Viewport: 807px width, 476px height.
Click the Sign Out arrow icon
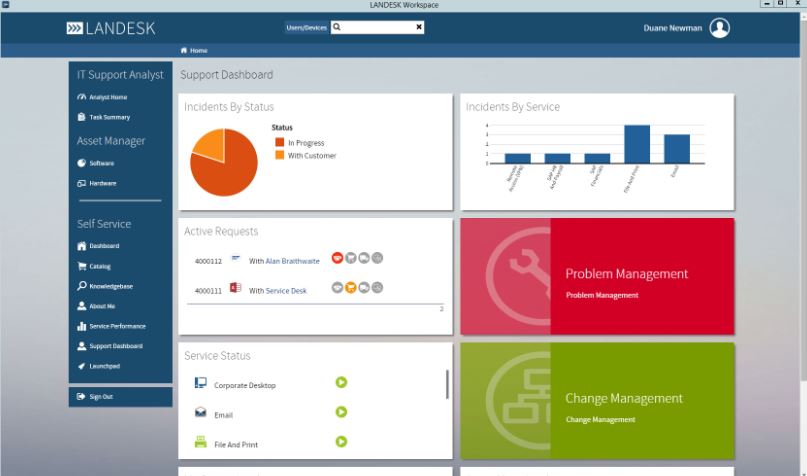(81, 396)
